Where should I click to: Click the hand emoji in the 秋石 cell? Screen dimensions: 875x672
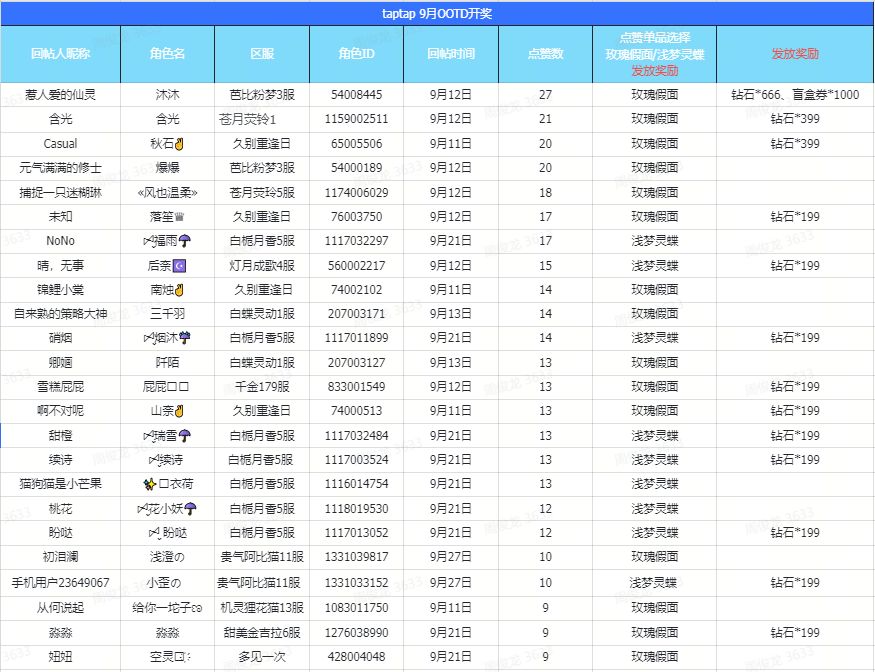[179, 144]
